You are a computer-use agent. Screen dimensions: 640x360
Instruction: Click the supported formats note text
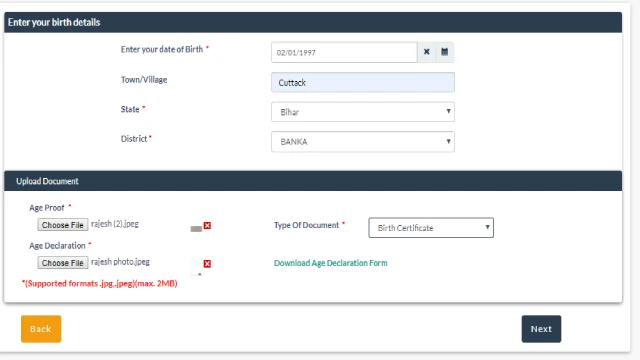click(100, 283)
